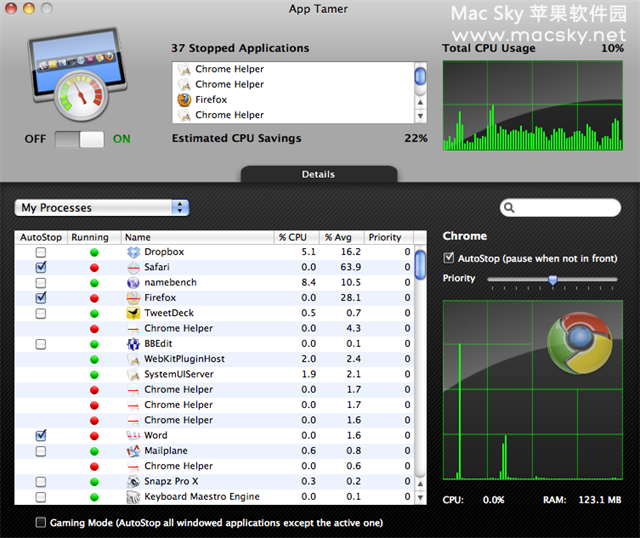The width and height of the screenshot is (640, 538).
Task: Click the TweetDeck bird icon
Action: click(x=133, y=313)
